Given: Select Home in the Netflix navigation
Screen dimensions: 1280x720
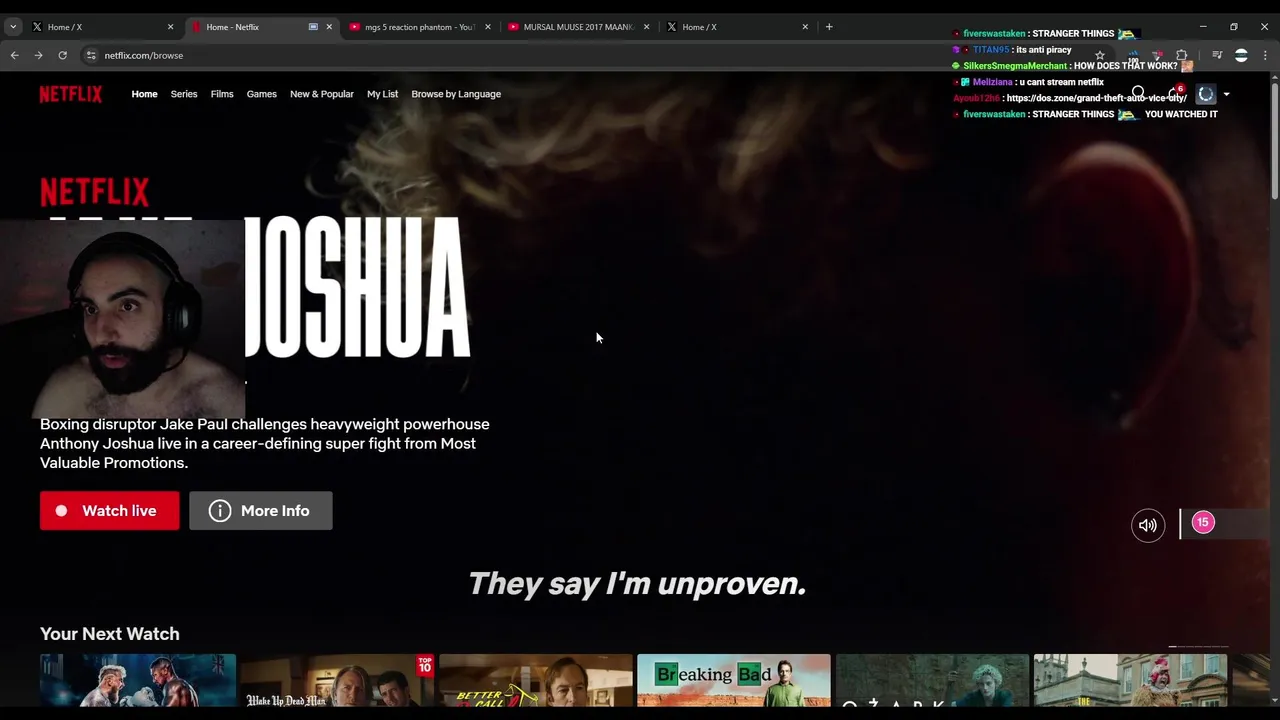Looking at the screenshot, I should (x=144, y=94).
